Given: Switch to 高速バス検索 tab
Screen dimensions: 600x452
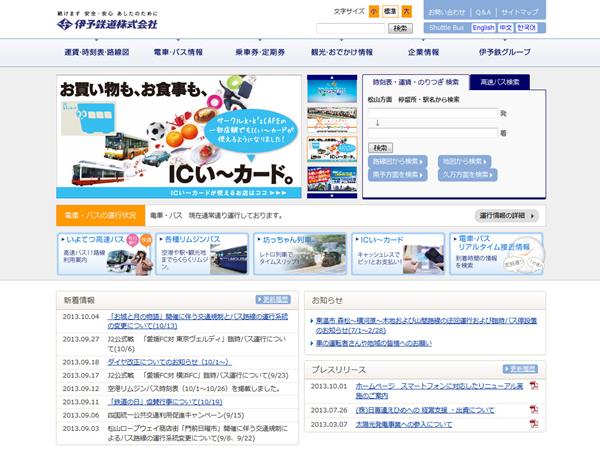Looking at the screenshot, I should click(x=500, y=82).
